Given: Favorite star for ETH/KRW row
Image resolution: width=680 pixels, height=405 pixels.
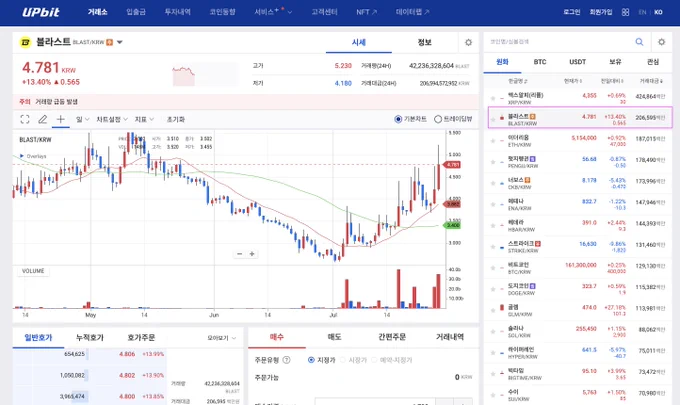Looking at the screenshot, I should point(493,141).
